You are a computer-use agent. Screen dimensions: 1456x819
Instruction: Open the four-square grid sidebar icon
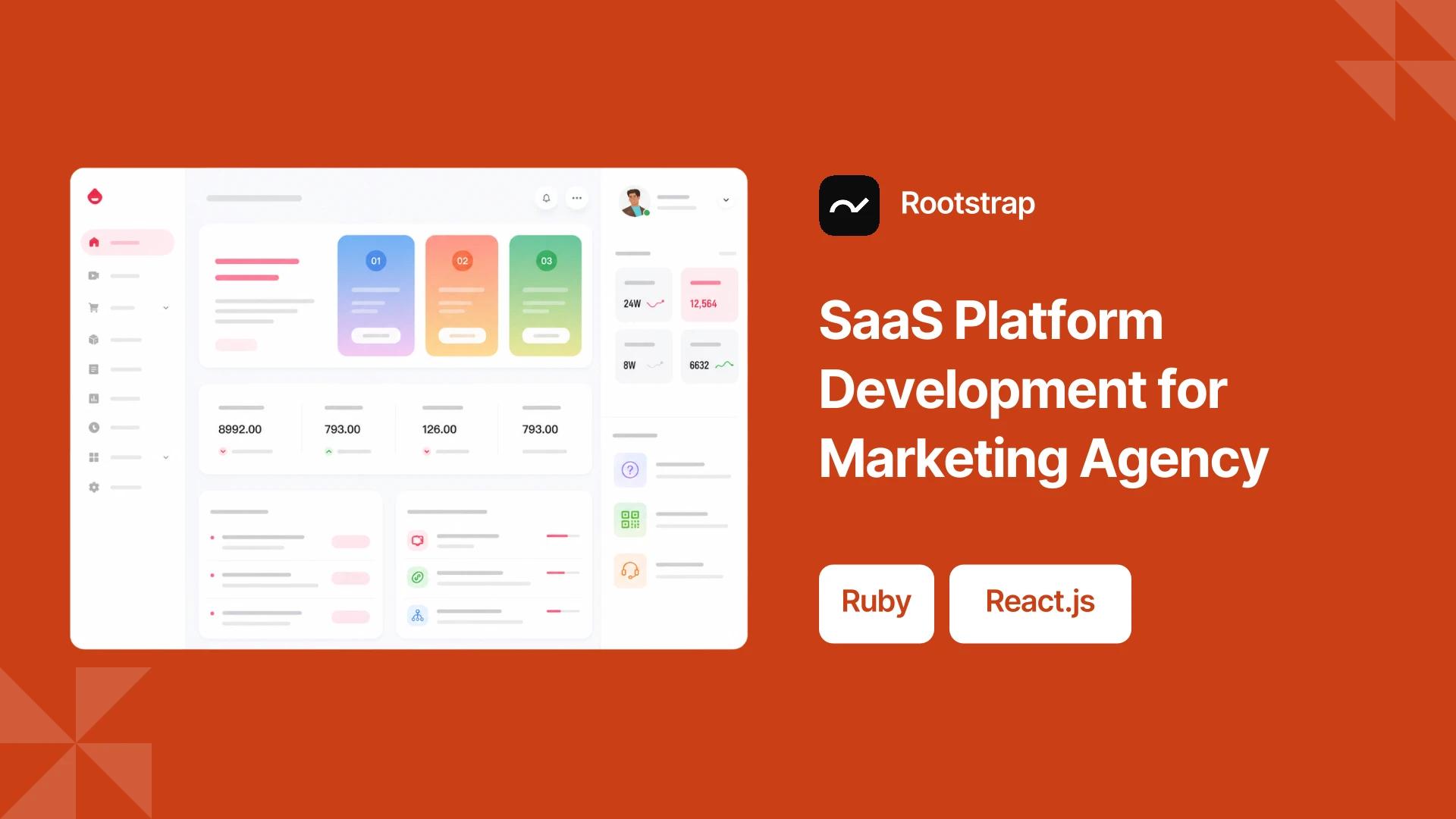pyautogui.click(x=94, y=457)
